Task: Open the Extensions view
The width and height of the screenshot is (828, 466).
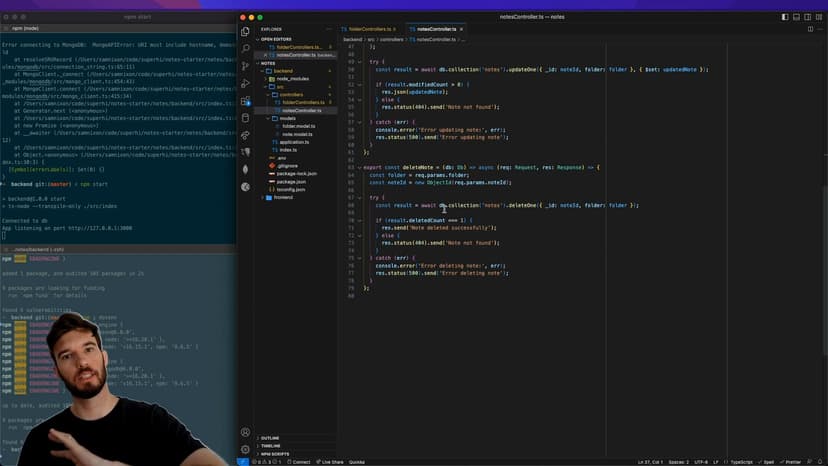Action: point(245,100)
